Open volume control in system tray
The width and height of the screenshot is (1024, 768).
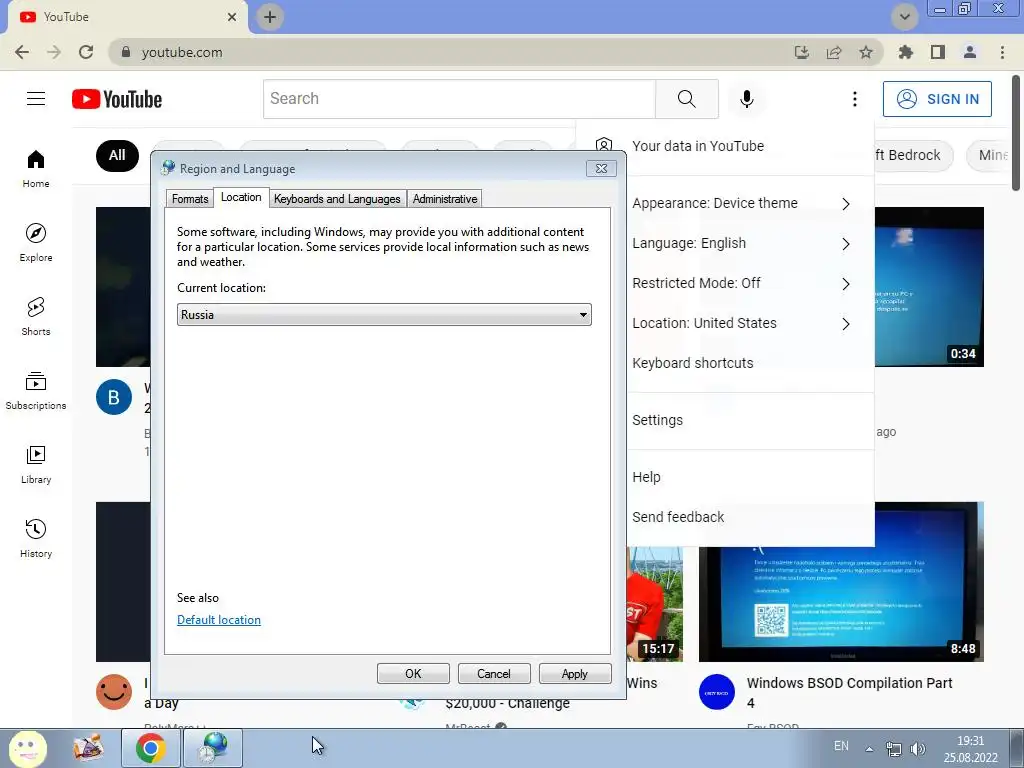[x=918, y=748]
